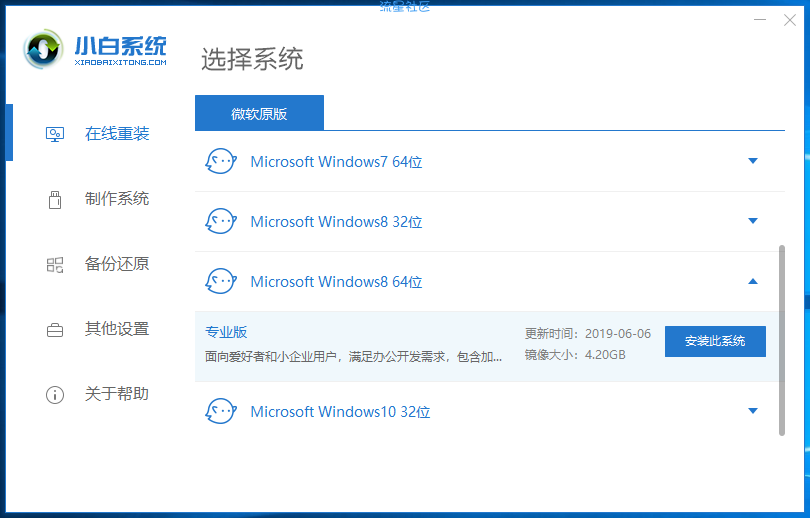
Task: Click the XIAOBAIXITONG.COM logo text
Action: [x=120, y=62]
